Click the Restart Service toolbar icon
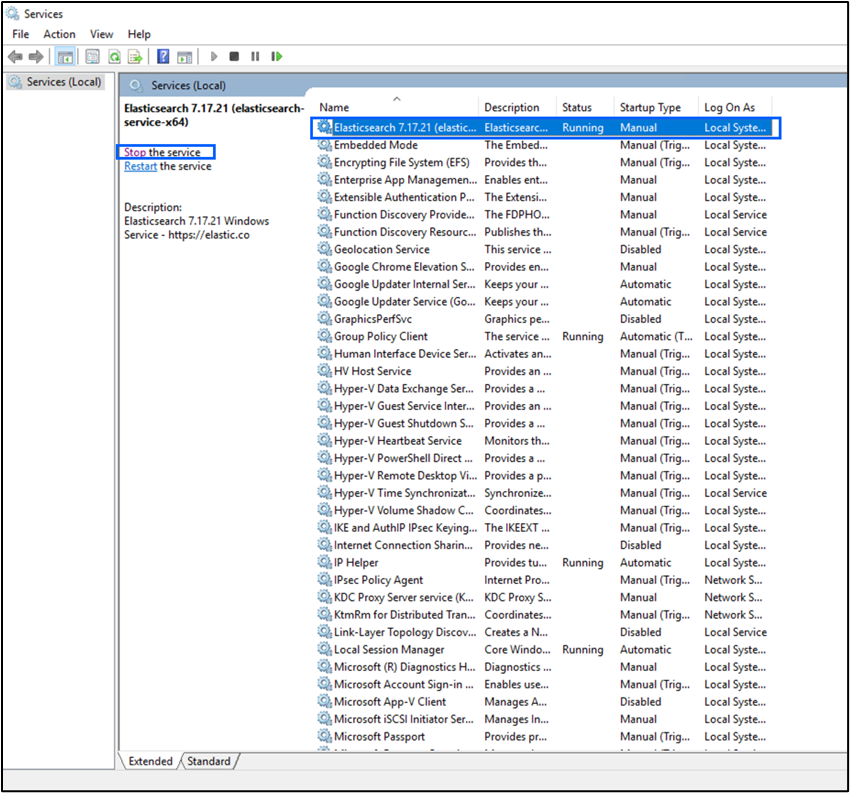 click(276, 56)
